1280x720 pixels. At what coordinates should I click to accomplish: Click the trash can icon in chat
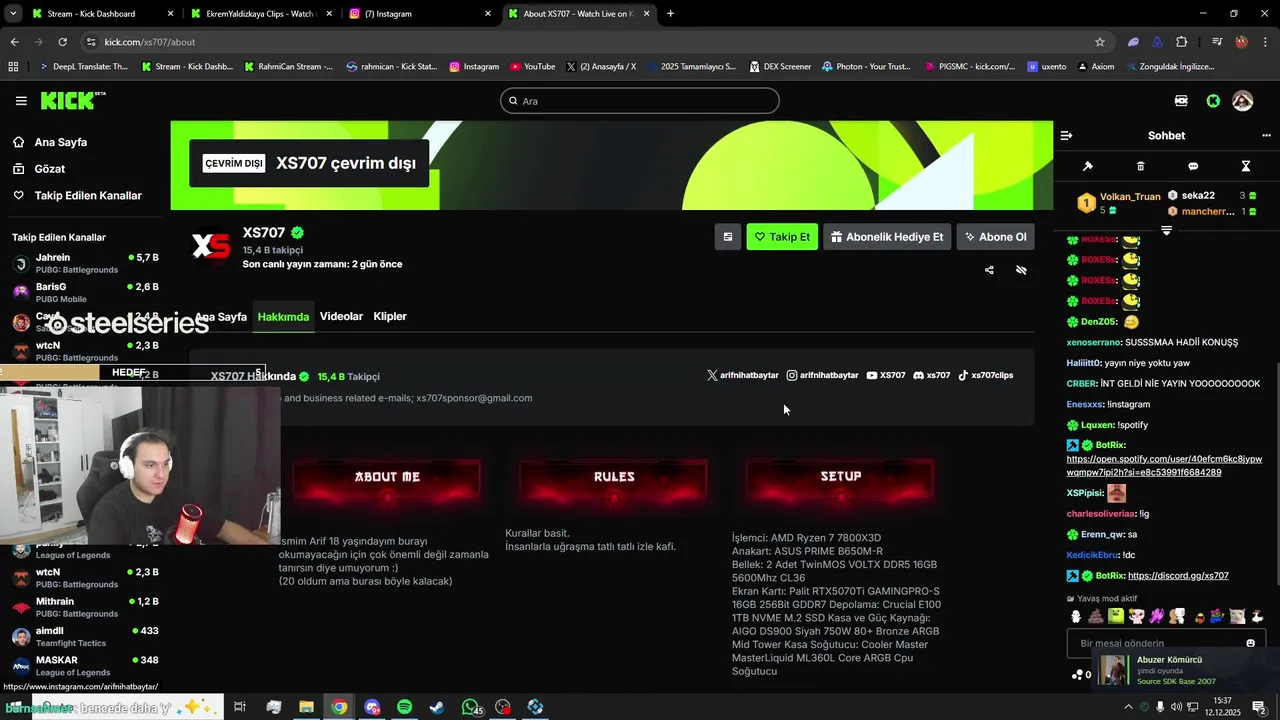click(1141, 166)
